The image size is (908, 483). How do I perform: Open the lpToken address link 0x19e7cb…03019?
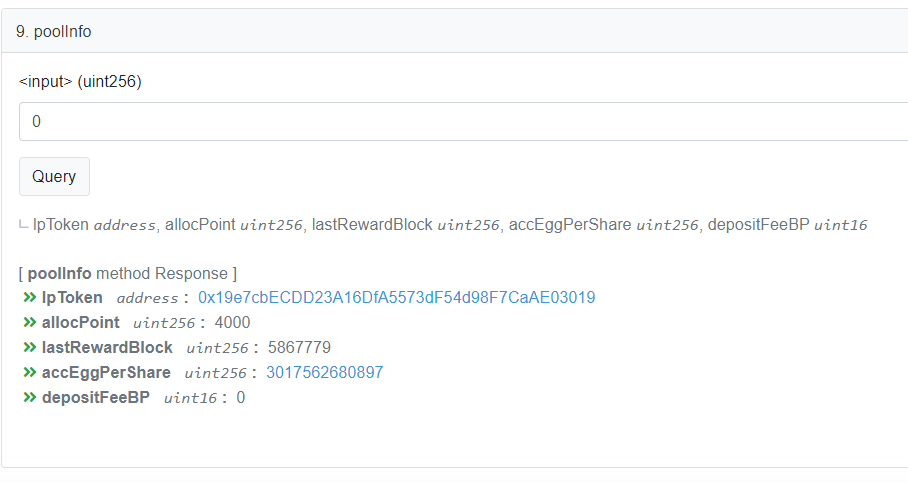(x=397, y=298)
